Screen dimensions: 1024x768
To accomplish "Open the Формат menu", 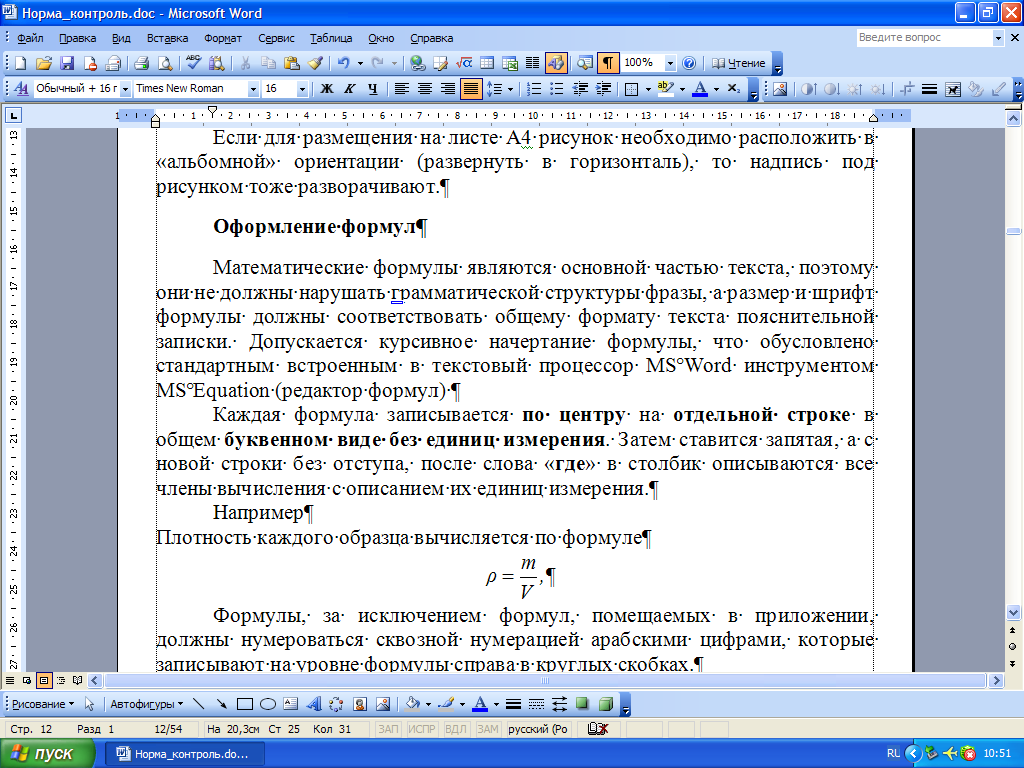I will [223, 38].
